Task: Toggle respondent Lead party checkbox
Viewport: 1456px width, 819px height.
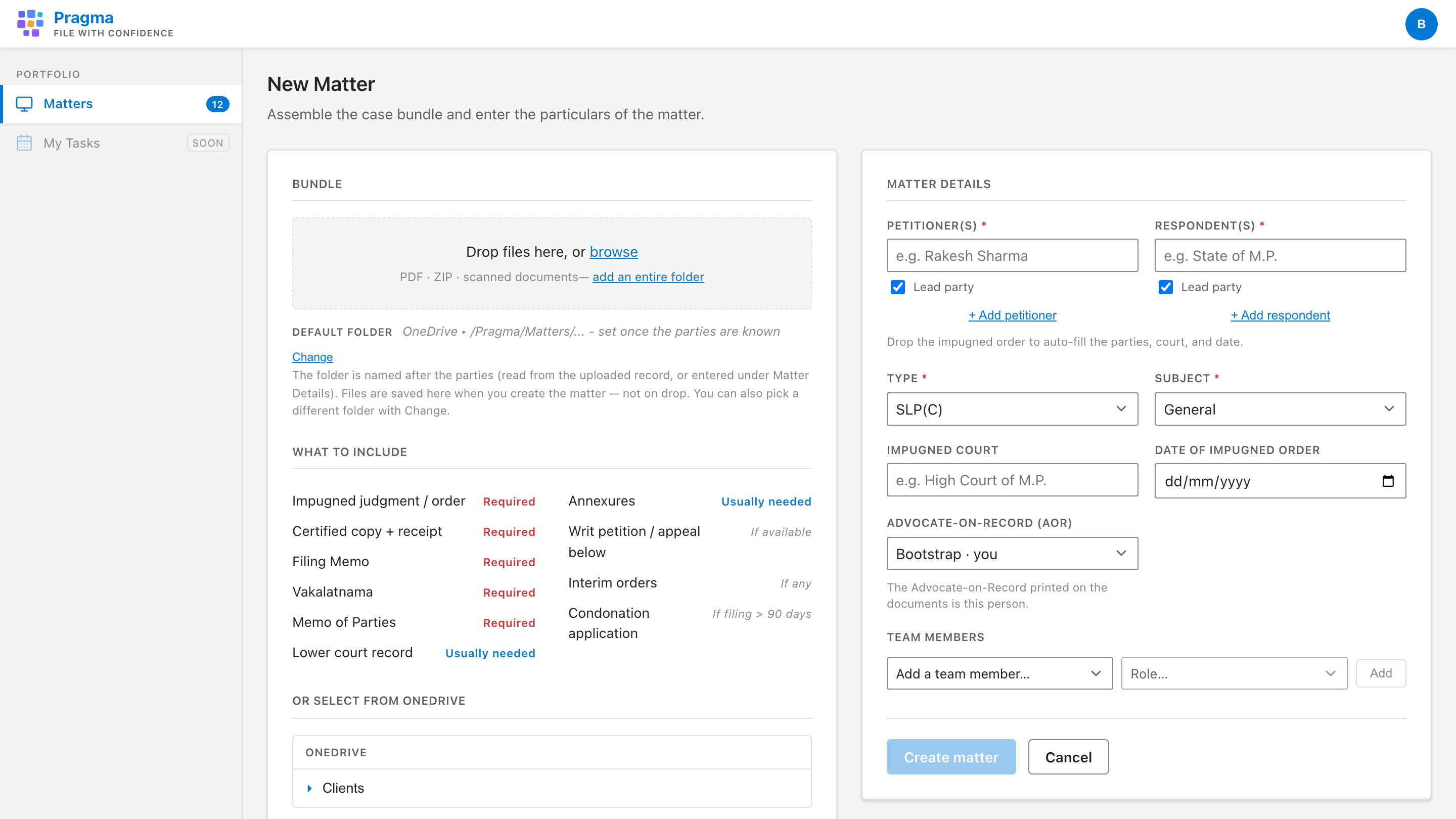Action: click(1165, 287)
